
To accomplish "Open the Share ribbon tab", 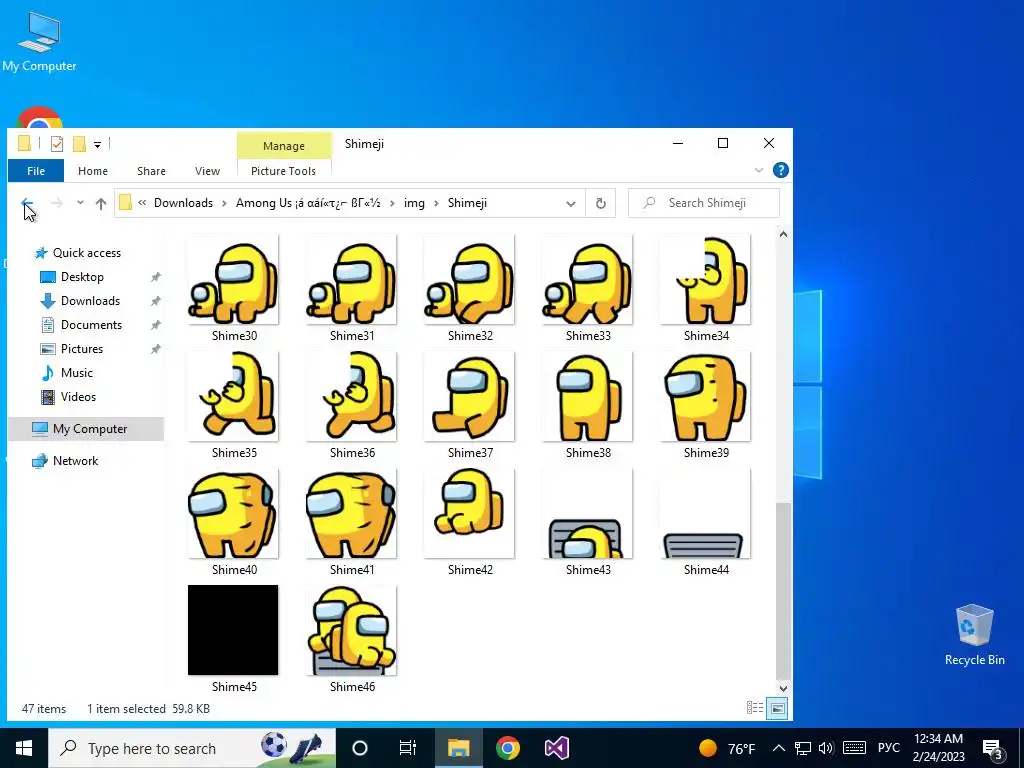I will click(x=151, y=171).
